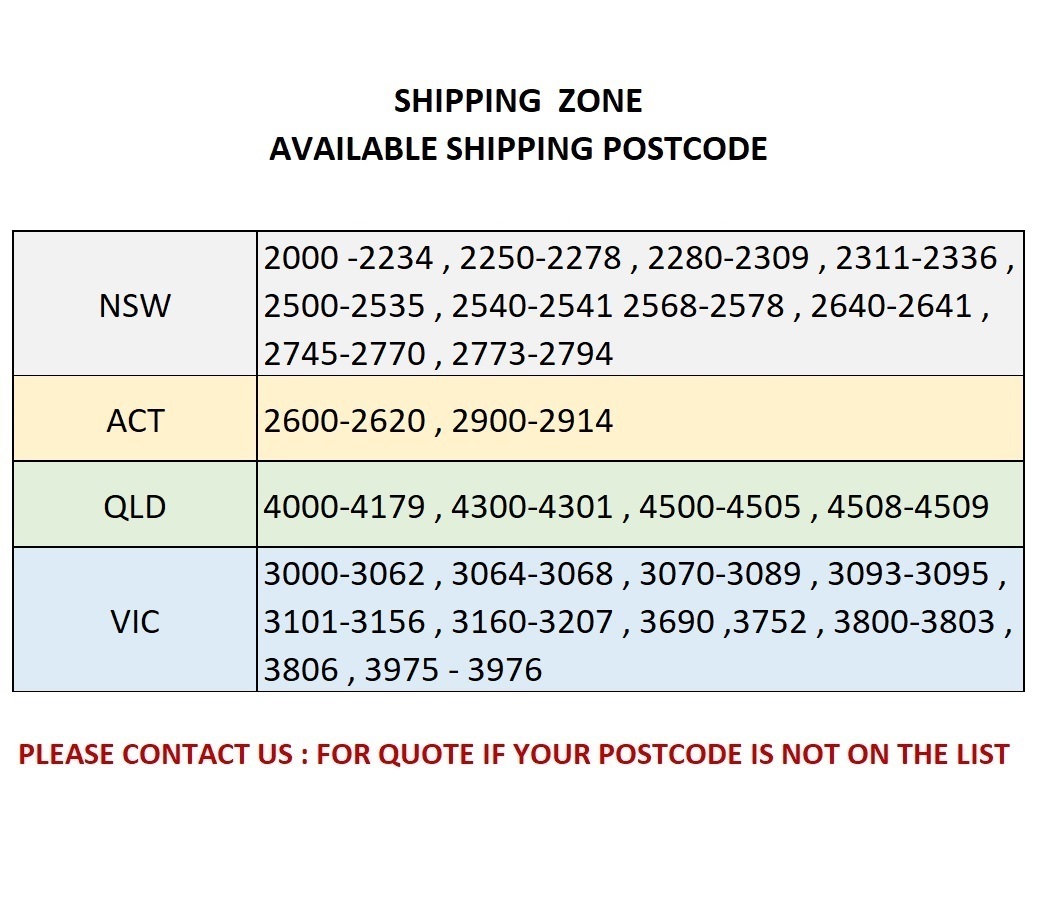
Task: Click the SHIPPING ZONE heading
Action: [518, 101]
